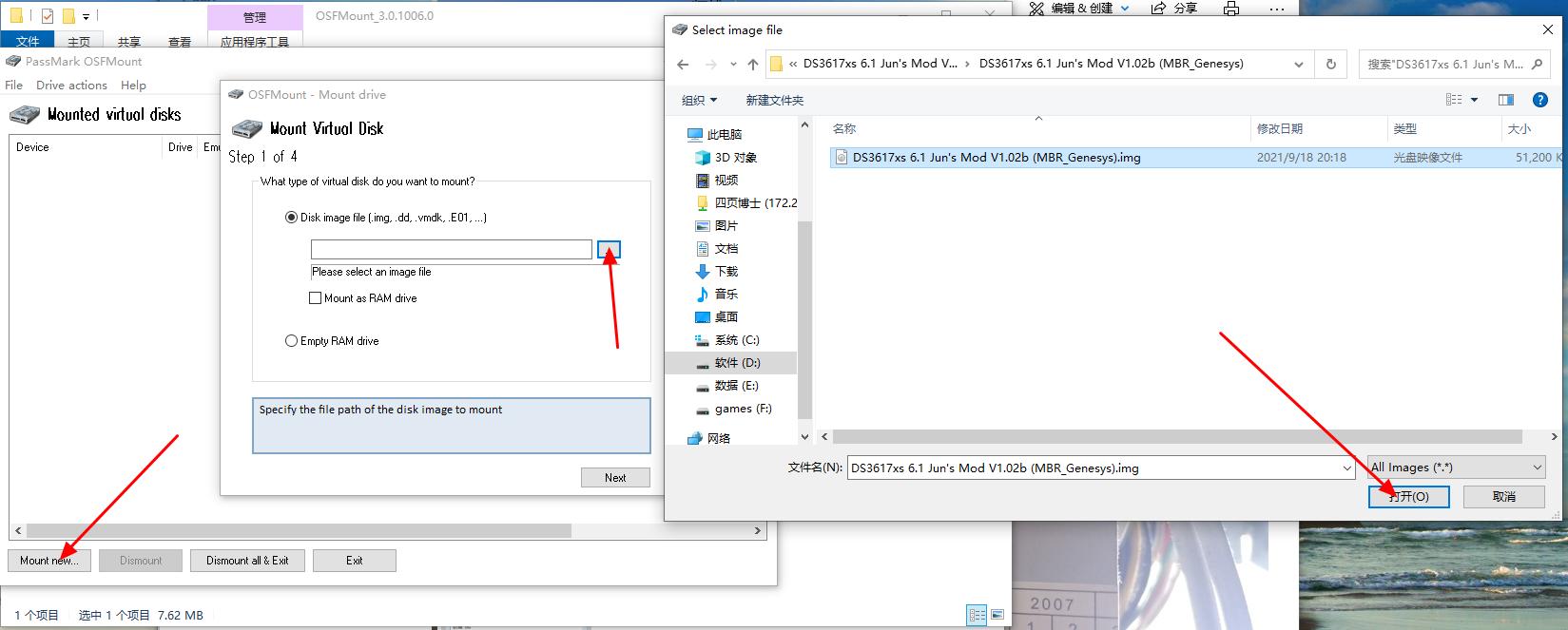Click the browse button beside the image path field

click(x=609, y=249)
